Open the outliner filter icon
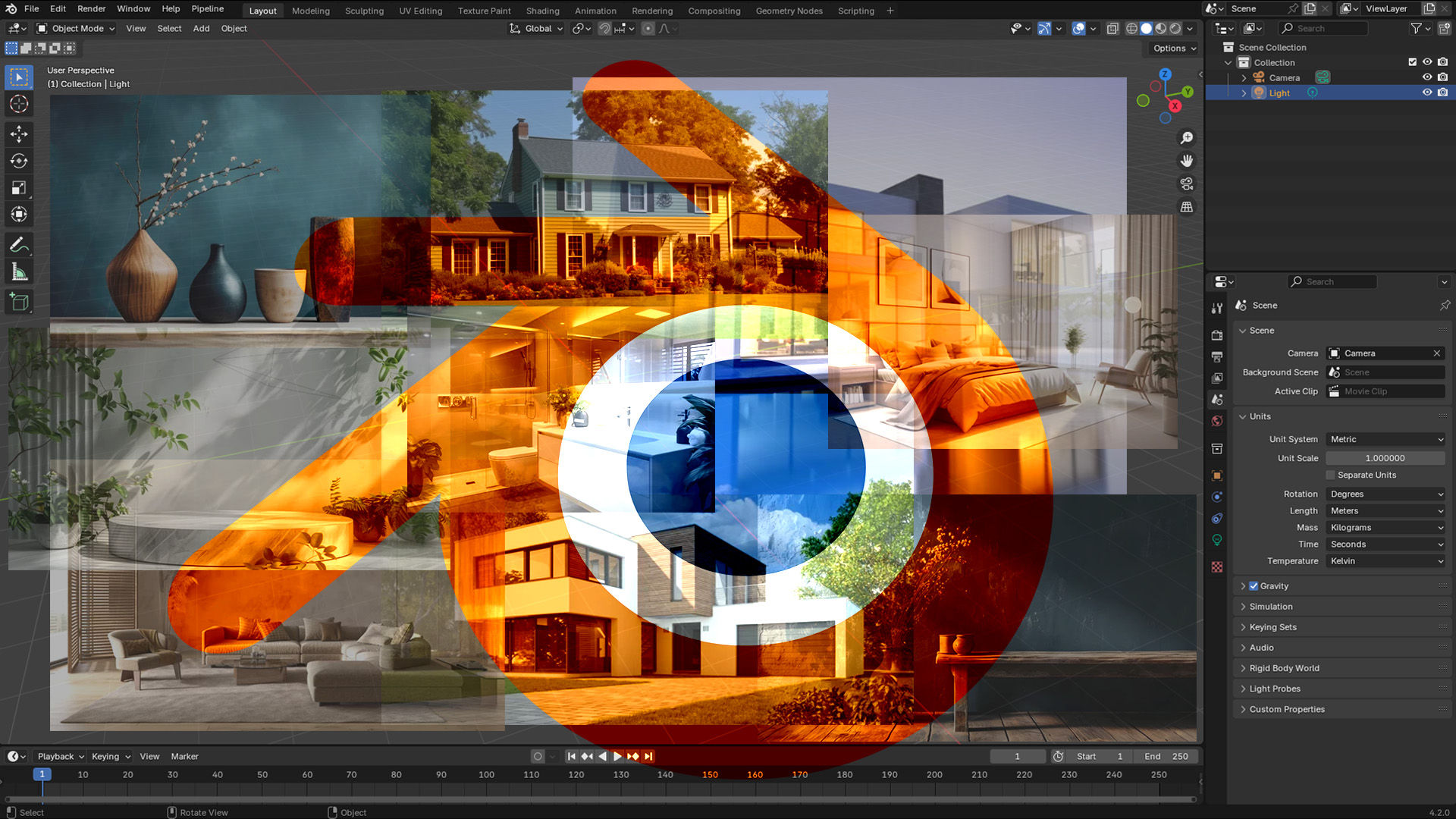The image size is (1456, 819). (1417, 28)
